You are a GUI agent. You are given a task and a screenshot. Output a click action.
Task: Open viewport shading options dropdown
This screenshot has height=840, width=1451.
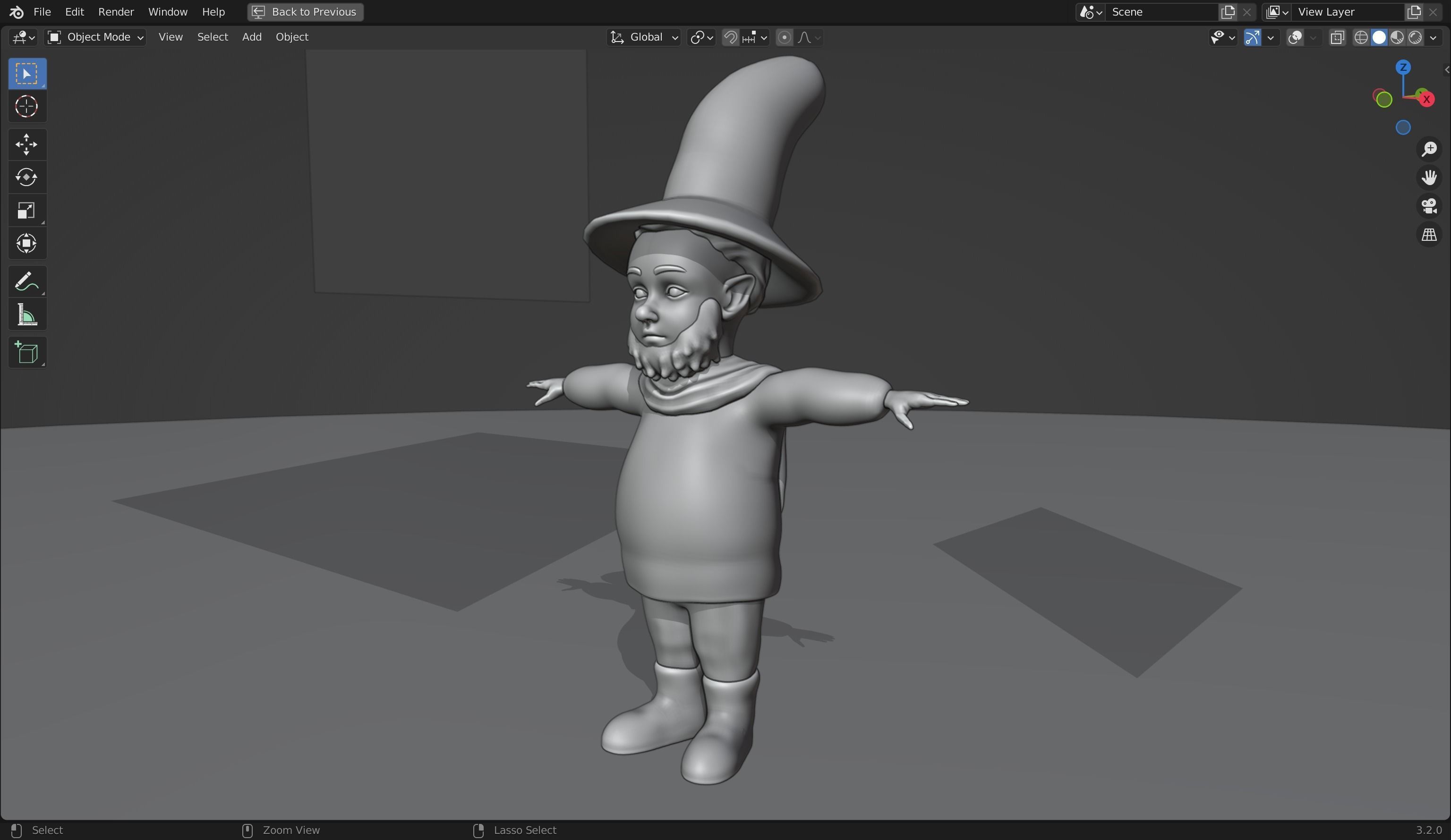click(x=1434, y=37)
